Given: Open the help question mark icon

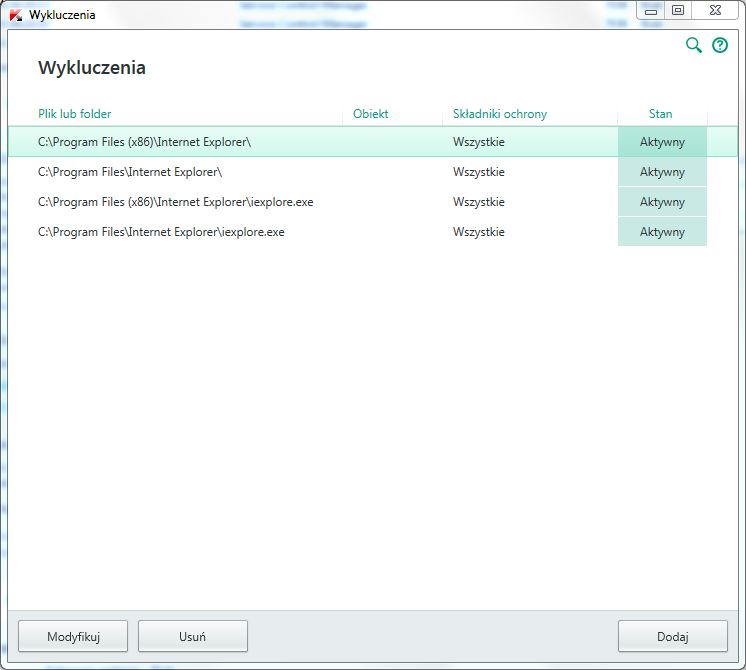Looking at the screenshot, I should coord(720,45).
